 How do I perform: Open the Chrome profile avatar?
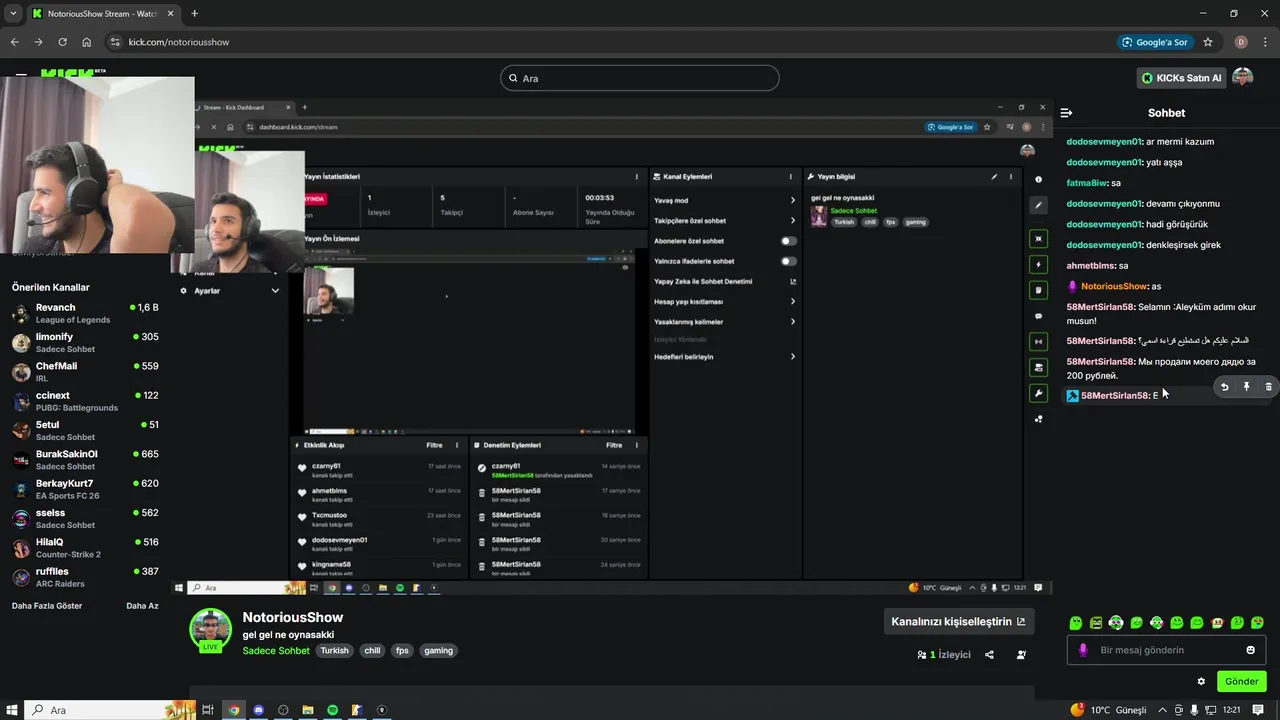click(x=1241, y=42)
